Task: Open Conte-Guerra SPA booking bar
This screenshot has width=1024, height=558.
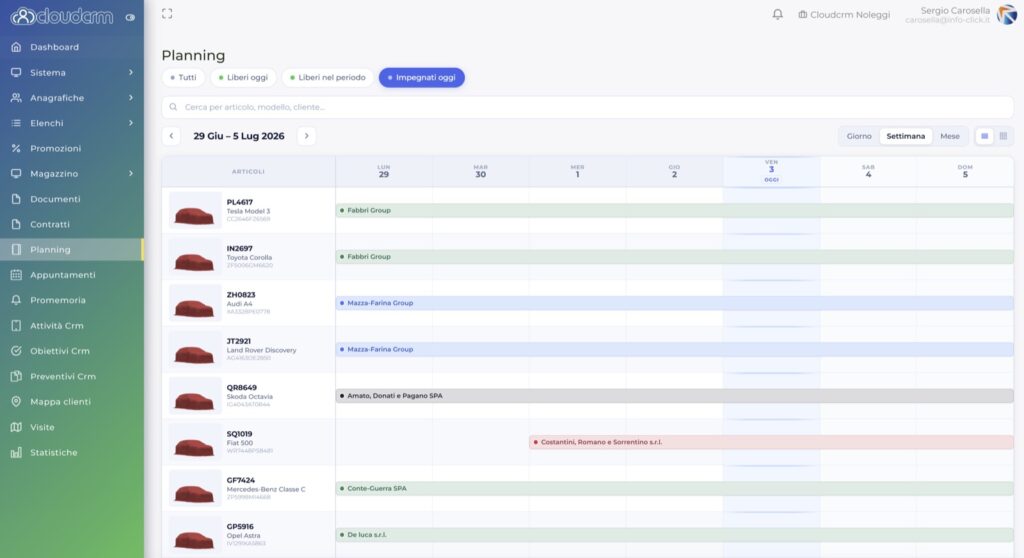Action: 675,489
